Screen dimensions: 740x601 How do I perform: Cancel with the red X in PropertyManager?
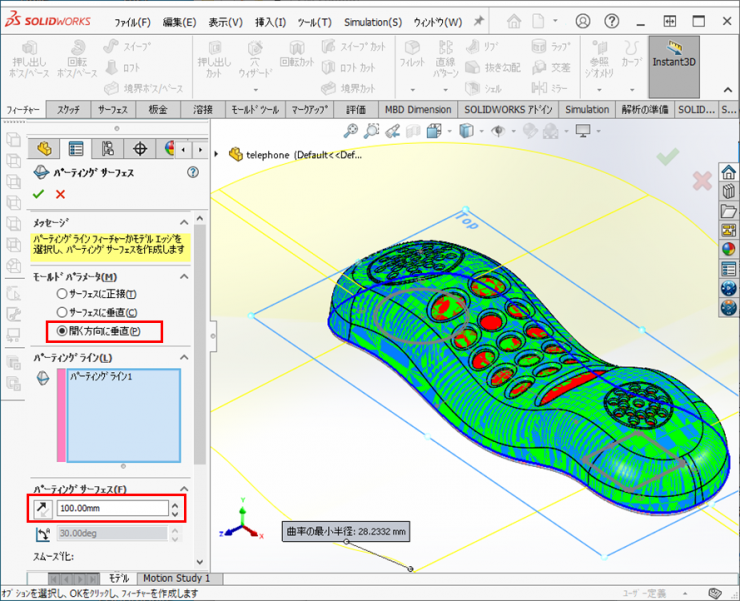(x=60, y=194)
